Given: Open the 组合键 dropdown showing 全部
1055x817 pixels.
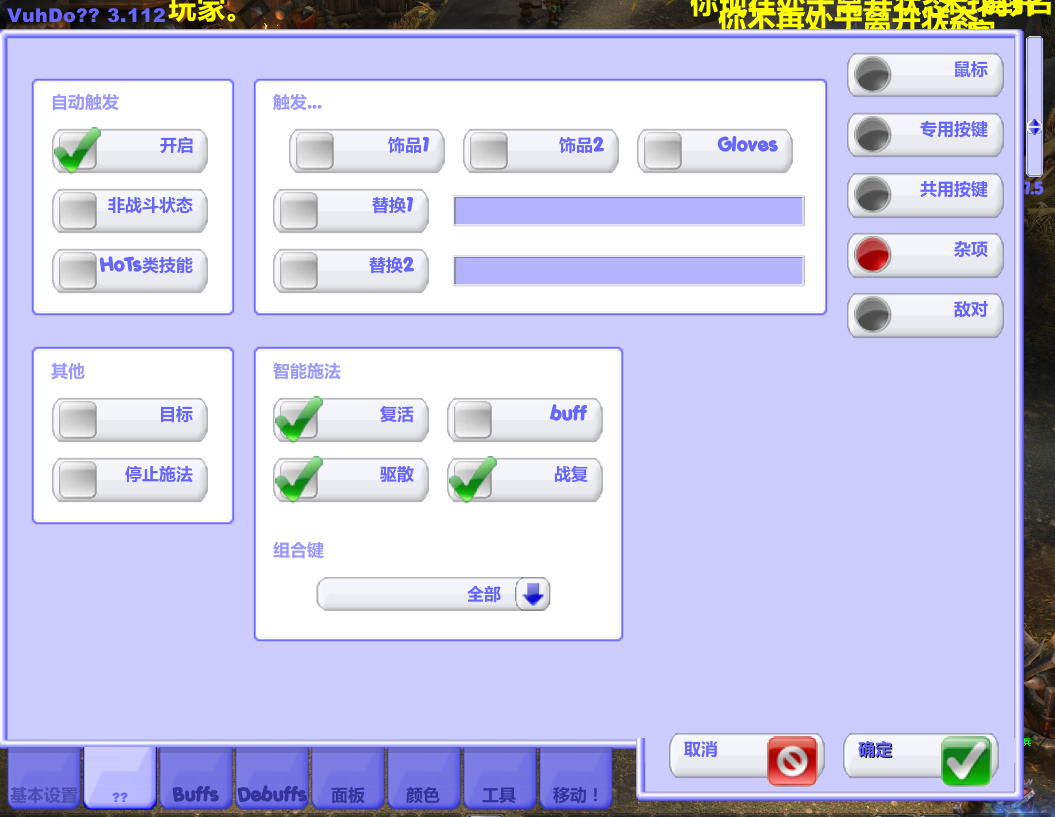Looking at the screenshot, I should point(433,593).
